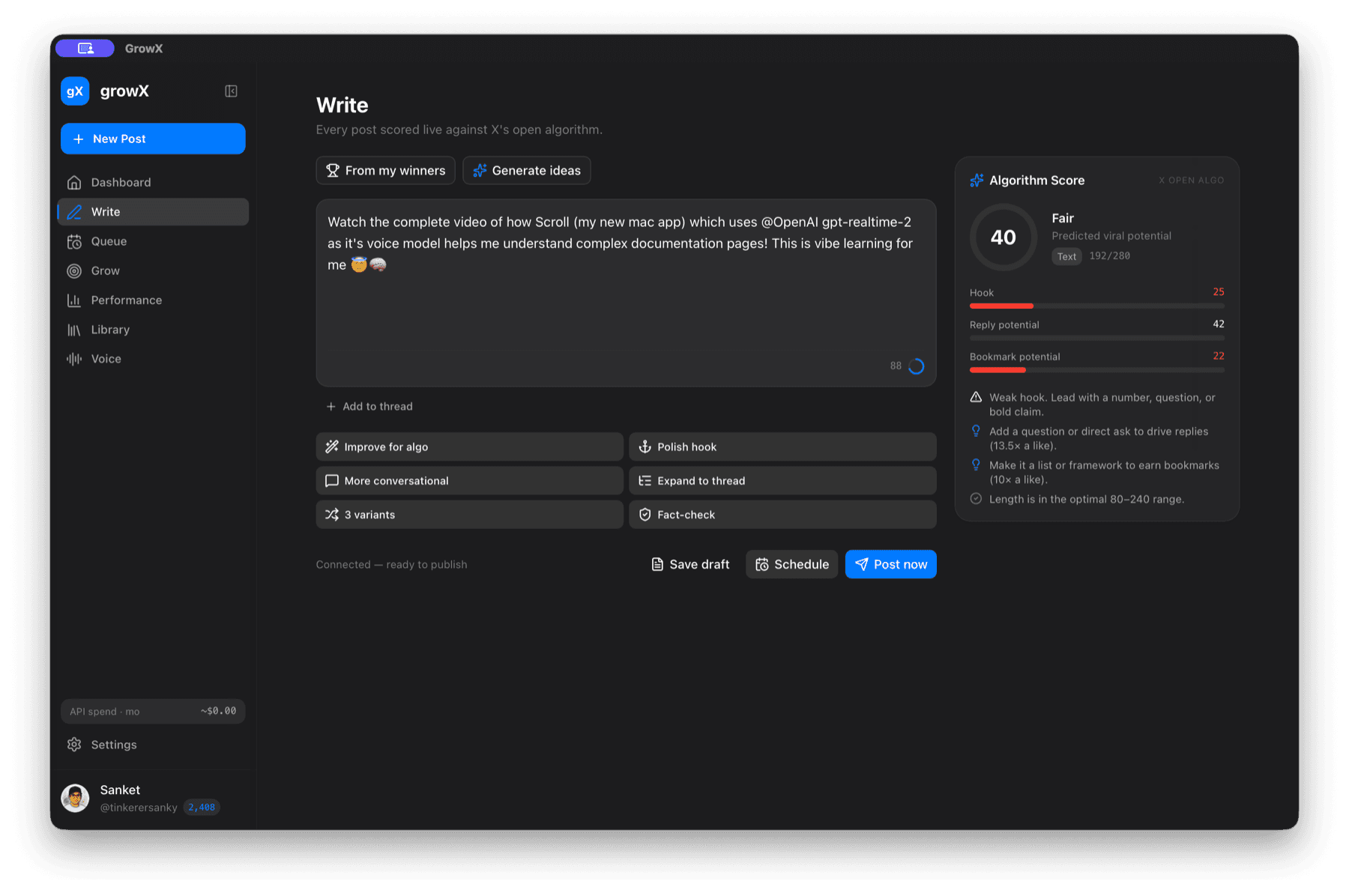This screenshot has height=896, width=1349.
Task: Click the shield Fact-check icon
Action: pos(645,515)
